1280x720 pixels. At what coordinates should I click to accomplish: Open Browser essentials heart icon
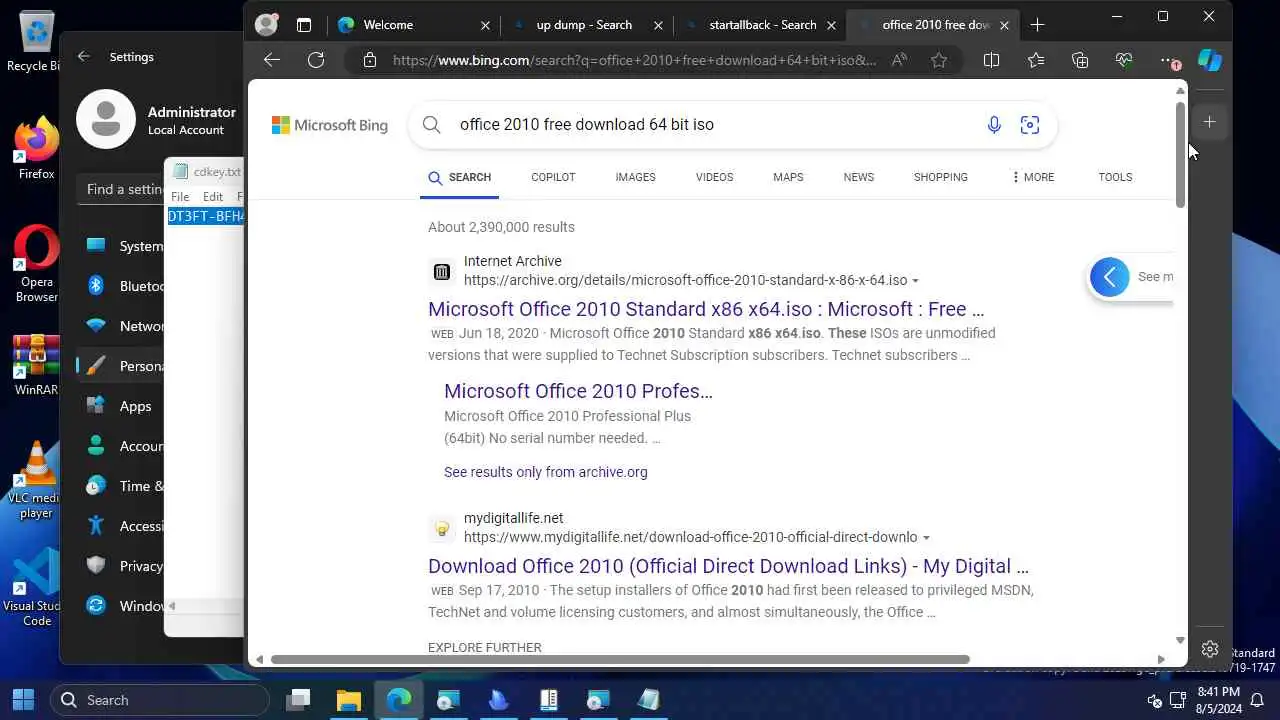[x=1124, y=60]
